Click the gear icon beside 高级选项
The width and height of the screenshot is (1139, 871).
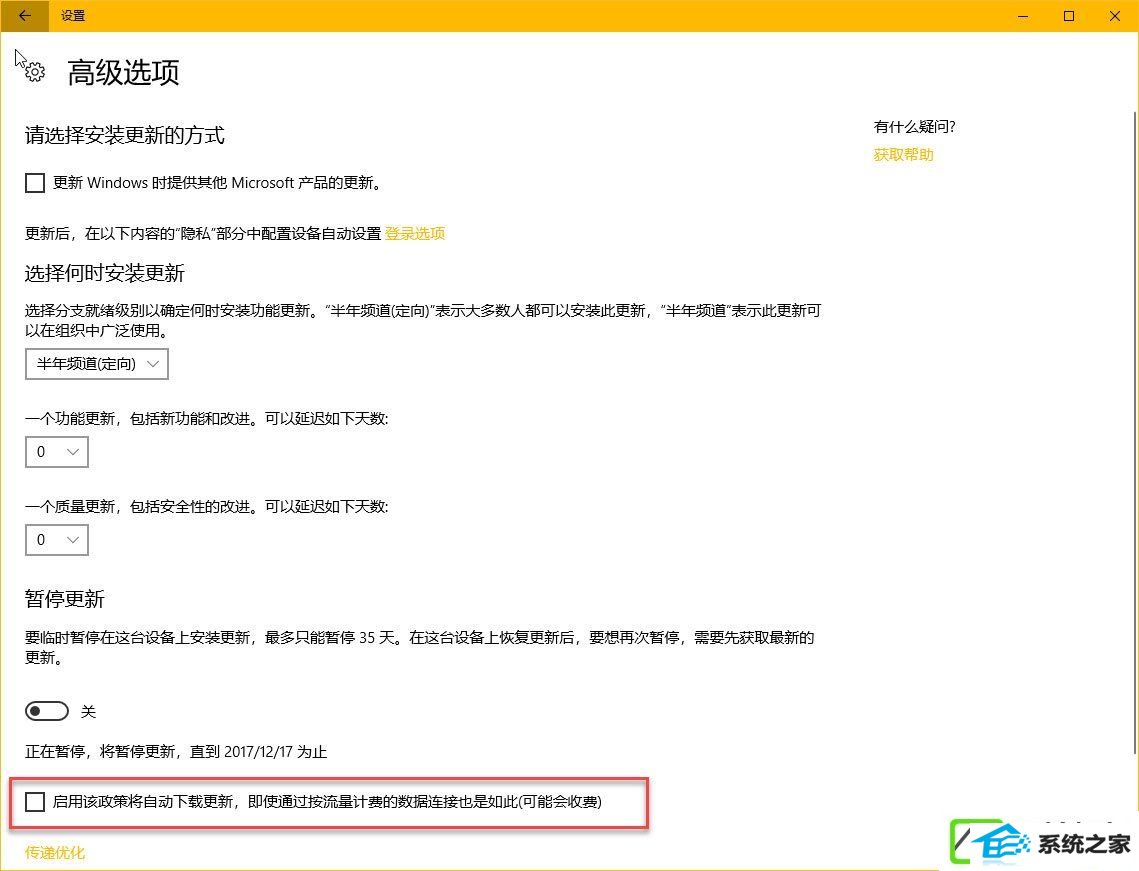35,72
